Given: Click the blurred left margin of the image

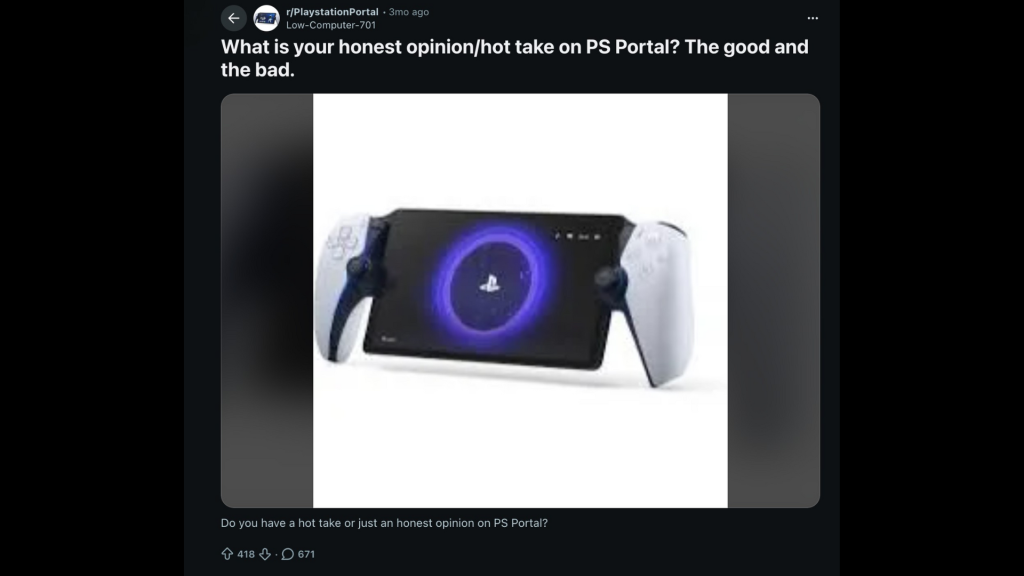Looking at the screenshot, I should click(267, 300).
